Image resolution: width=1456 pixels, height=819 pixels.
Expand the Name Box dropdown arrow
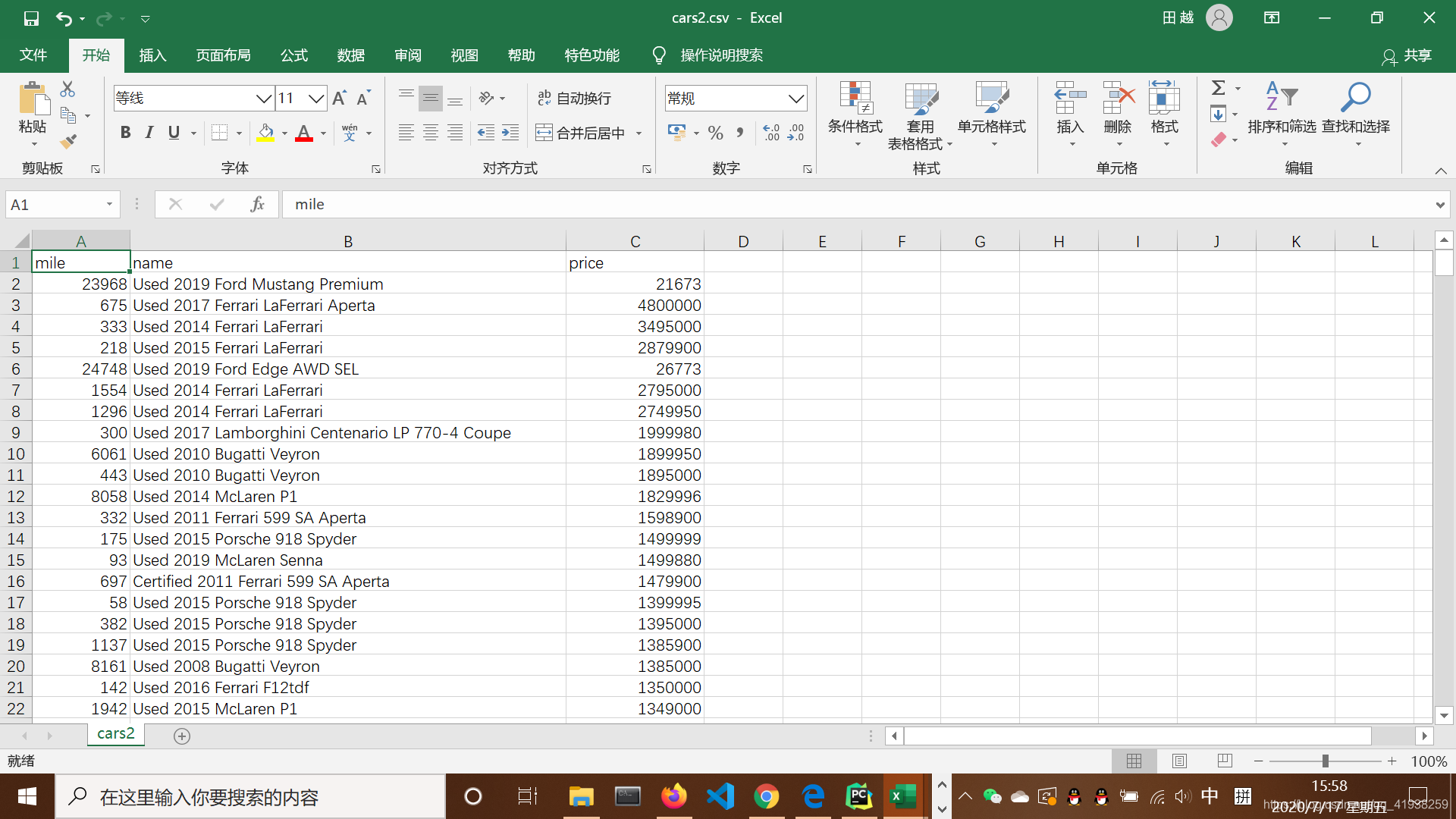[109, 204]
